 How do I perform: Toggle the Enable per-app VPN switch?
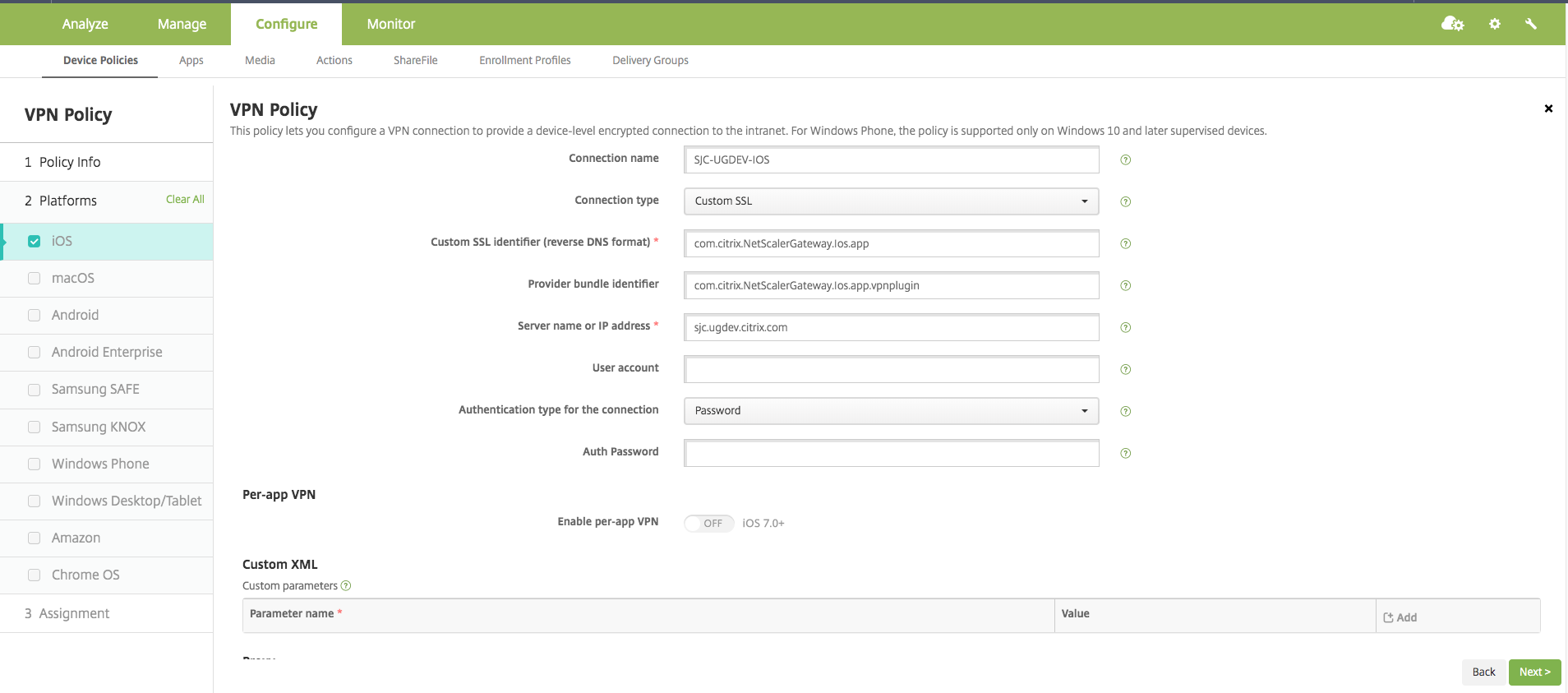[x=708, y=523]
